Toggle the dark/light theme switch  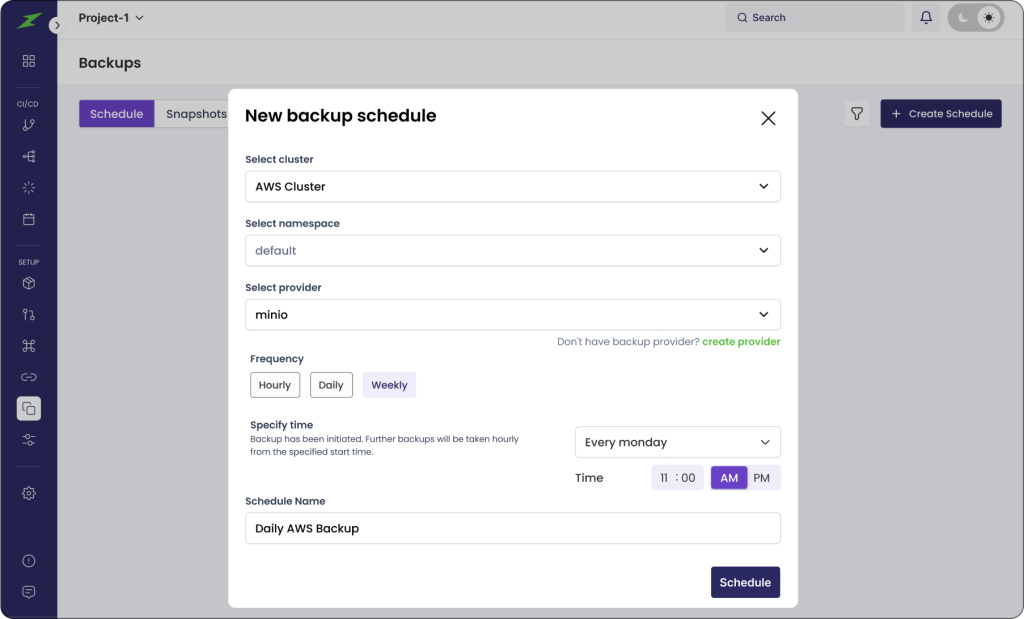pos(975,18)
